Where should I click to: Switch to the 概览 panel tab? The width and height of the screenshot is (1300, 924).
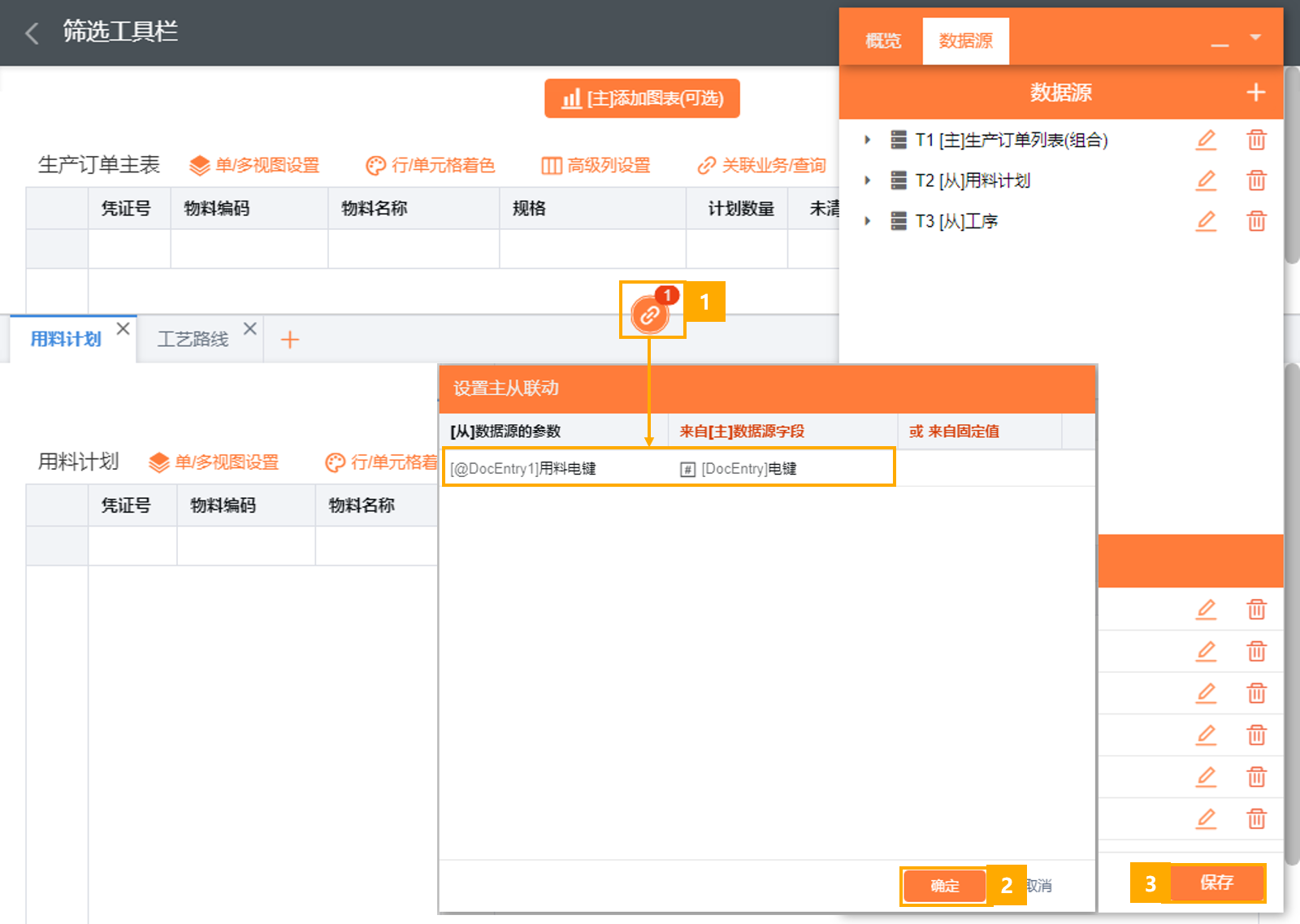coord(883,41)
